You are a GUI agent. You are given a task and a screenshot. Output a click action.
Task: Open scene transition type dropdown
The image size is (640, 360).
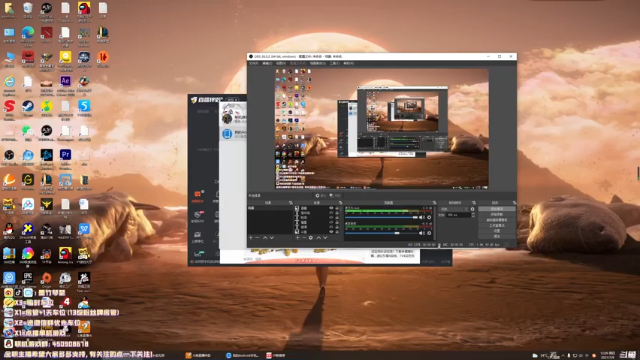454,209
